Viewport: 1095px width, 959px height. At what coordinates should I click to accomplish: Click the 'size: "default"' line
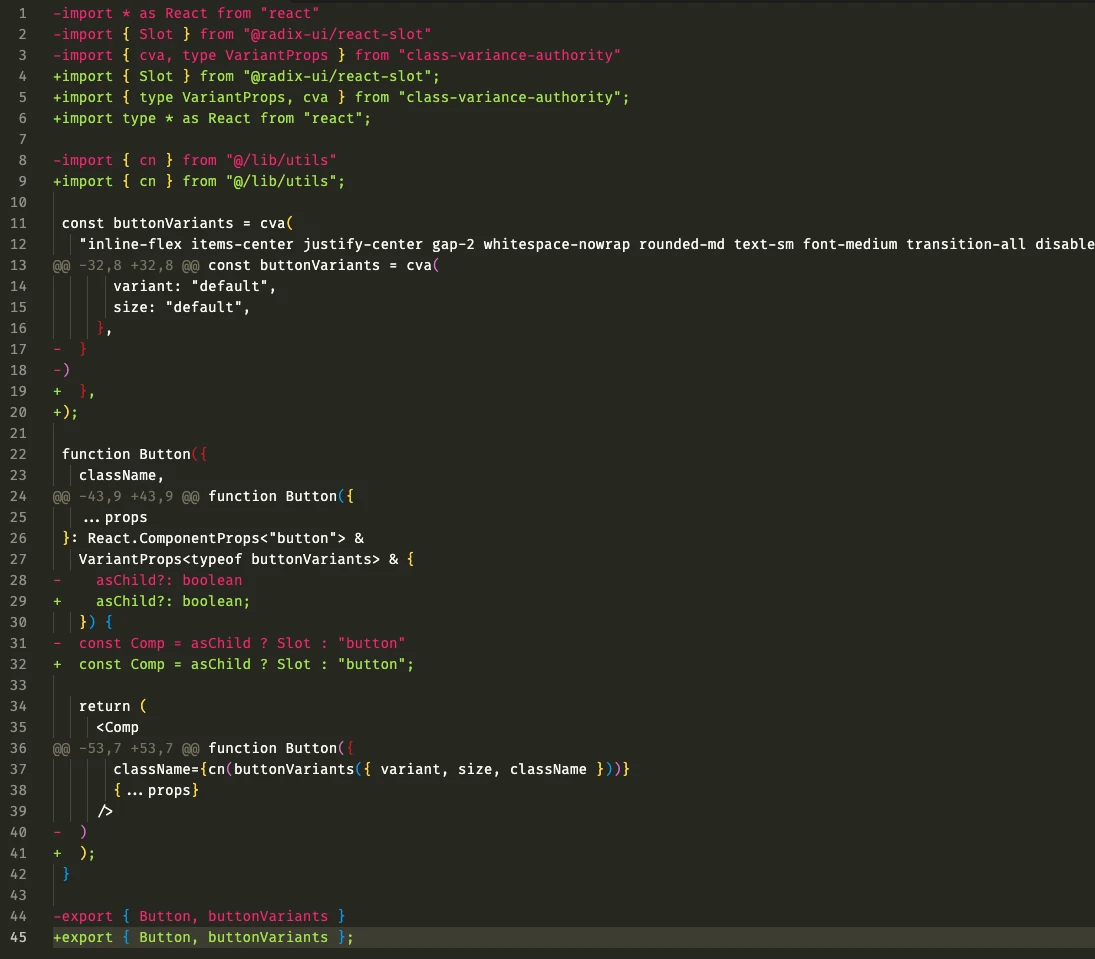(x=181, y=307)
